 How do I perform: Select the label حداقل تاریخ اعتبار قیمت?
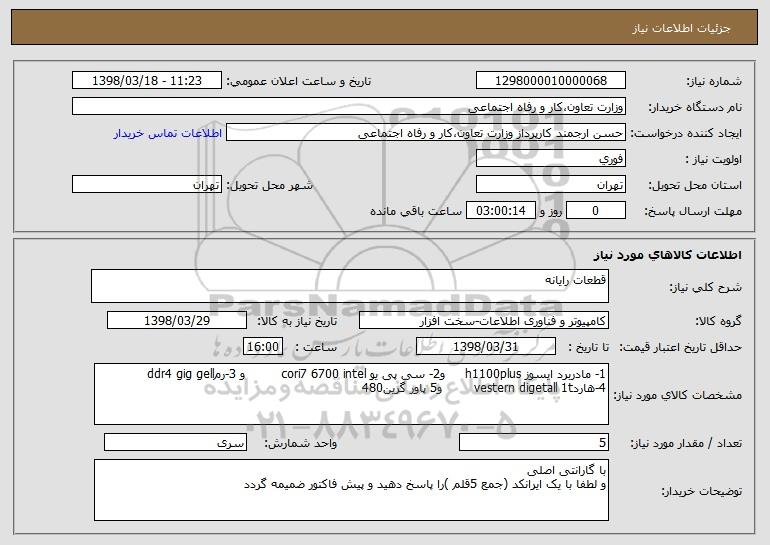(680, 347)
